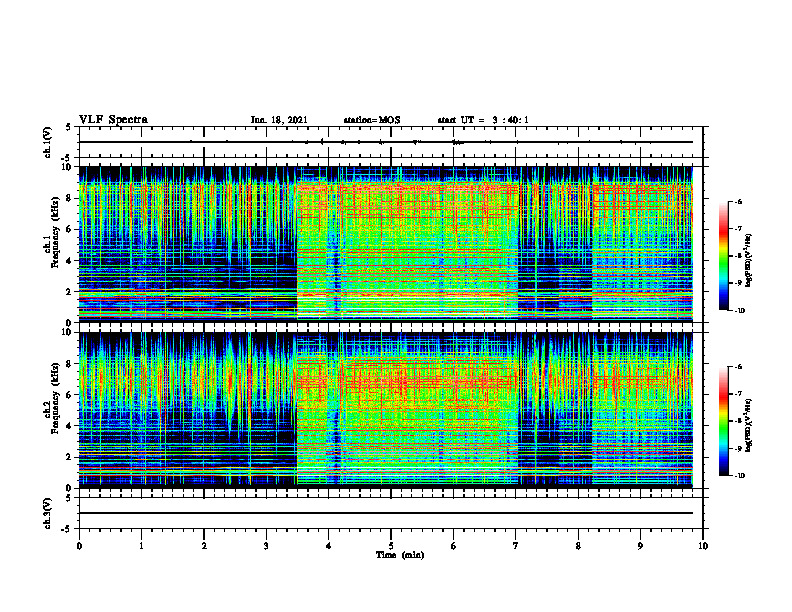Click the "Time (min)" axis label
Viewport: 792px width, 612px height.
[x=400, y=555]
